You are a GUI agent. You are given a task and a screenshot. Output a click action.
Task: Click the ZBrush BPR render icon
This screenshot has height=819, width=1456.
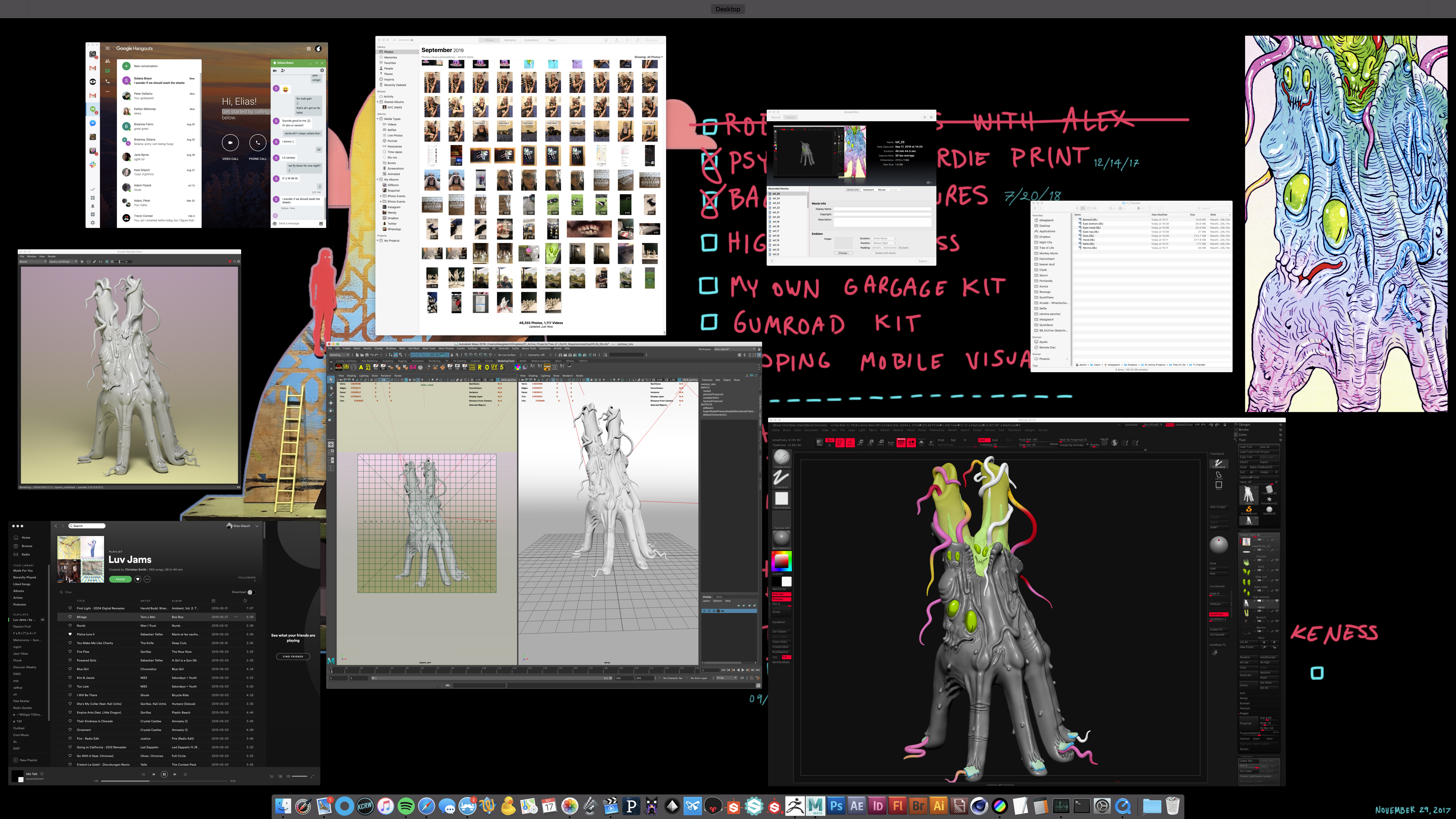[x=819, y=442]
